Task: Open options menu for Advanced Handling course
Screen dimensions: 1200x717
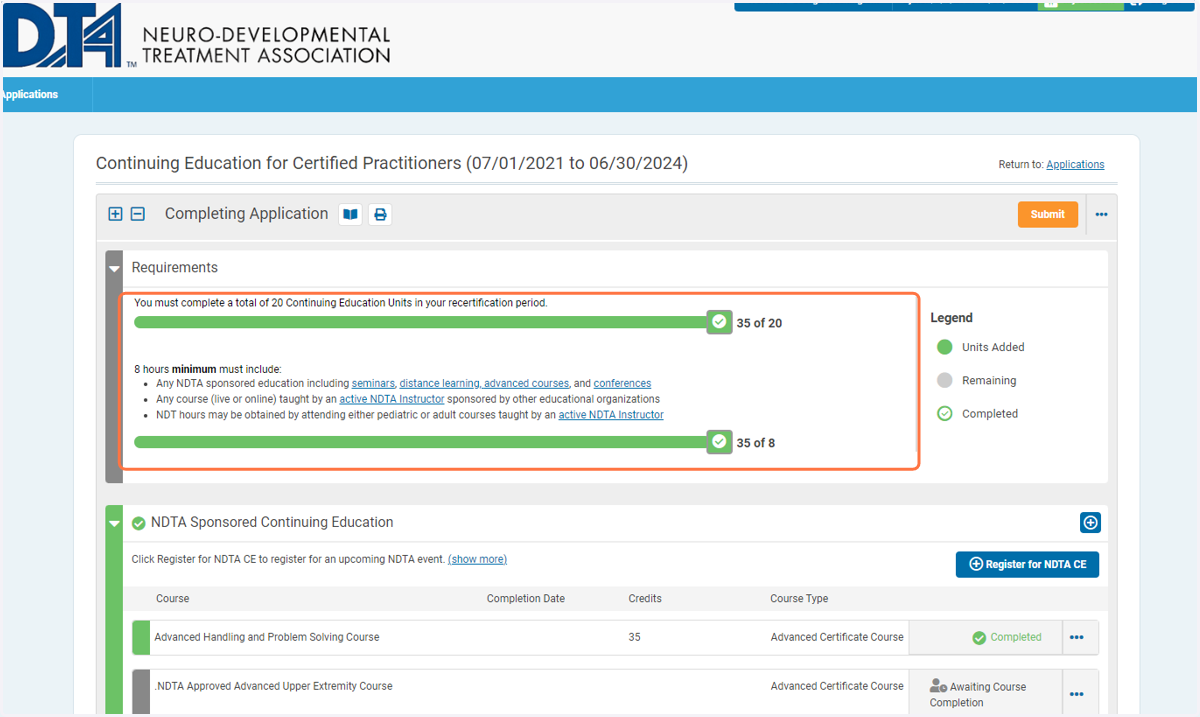Action: [1076, 638]
